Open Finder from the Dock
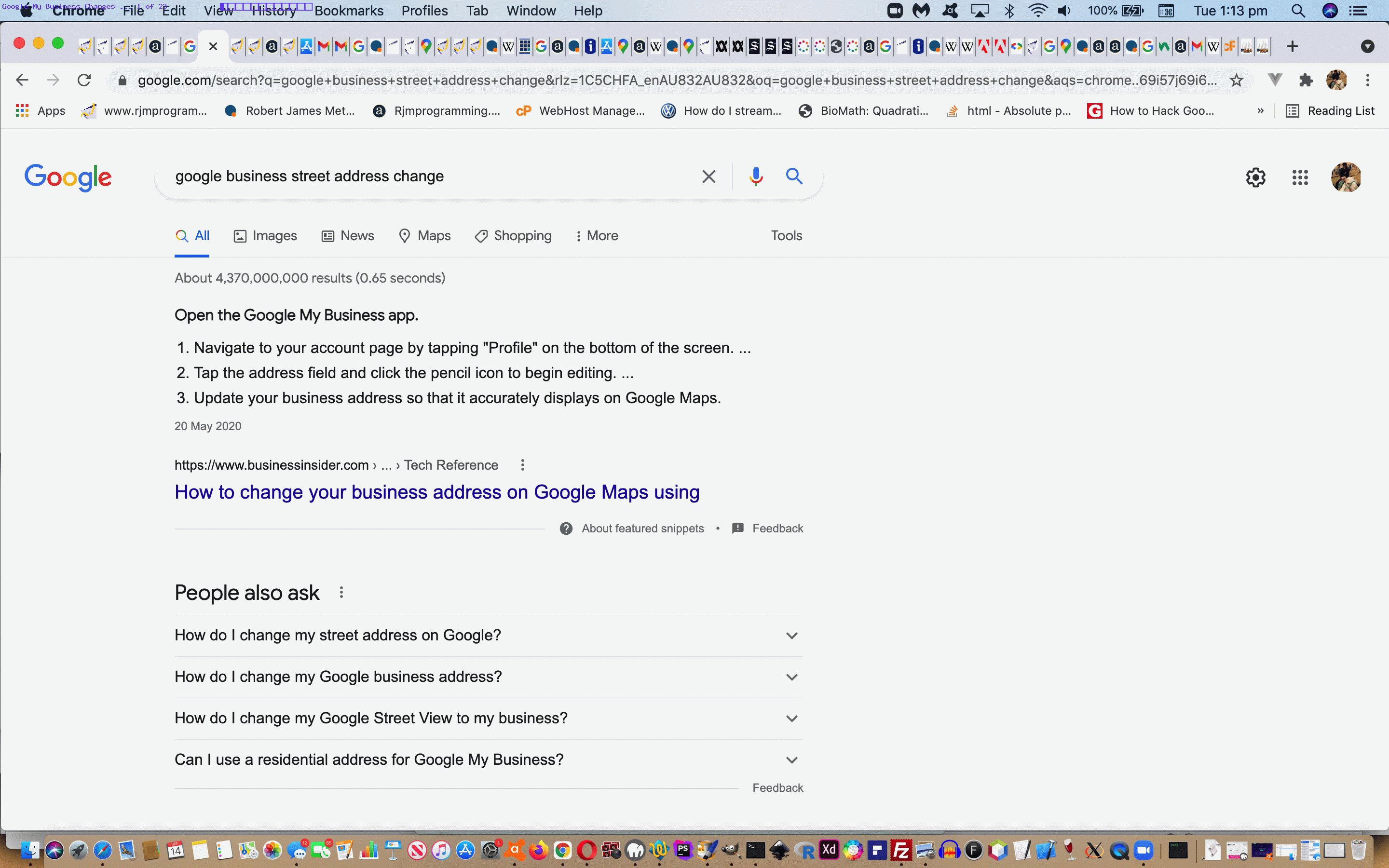The height and width of the screenshot is (868, 1389). click(30, 850)
